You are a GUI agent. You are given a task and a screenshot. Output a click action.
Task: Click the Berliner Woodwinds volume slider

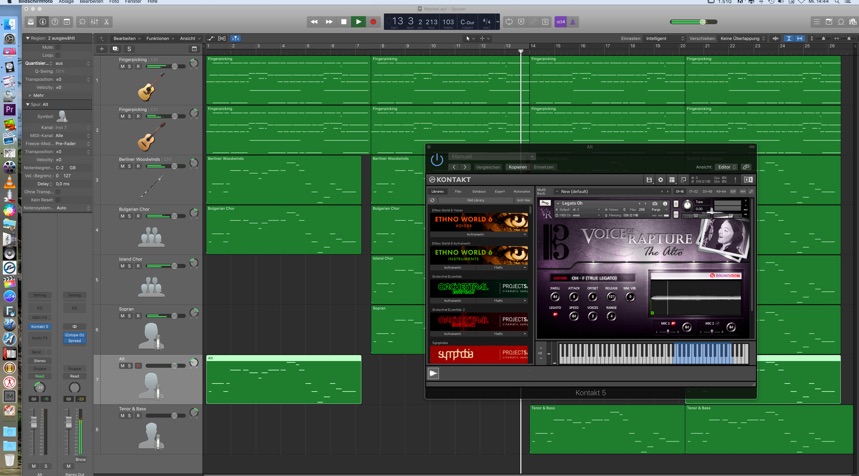pos(165,166)
